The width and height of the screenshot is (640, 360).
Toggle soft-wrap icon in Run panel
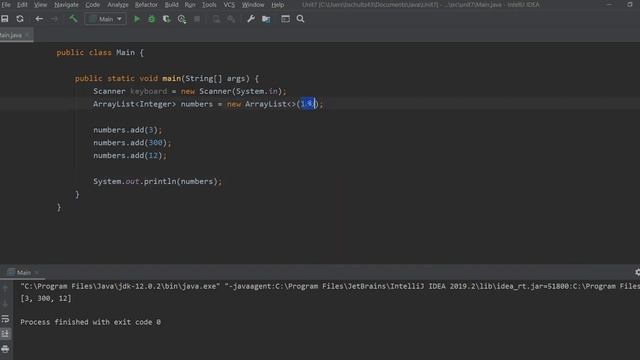[x=5, y=318]
